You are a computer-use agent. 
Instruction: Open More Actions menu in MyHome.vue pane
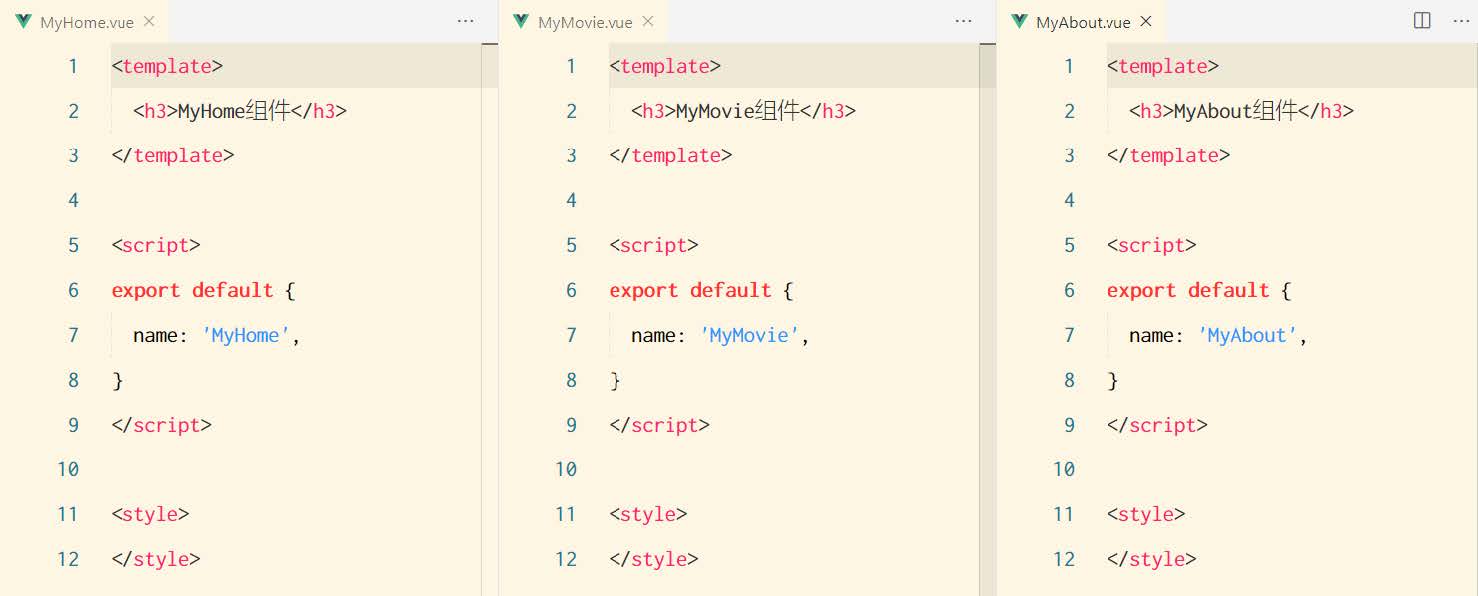[x=465, y=21]
